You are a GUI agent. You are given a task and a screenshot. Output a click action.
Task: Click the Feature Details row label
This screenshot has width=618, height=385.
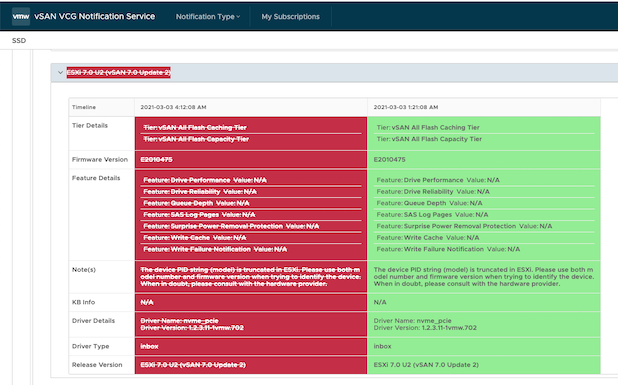pyautogui.click(x=96, y=178)
